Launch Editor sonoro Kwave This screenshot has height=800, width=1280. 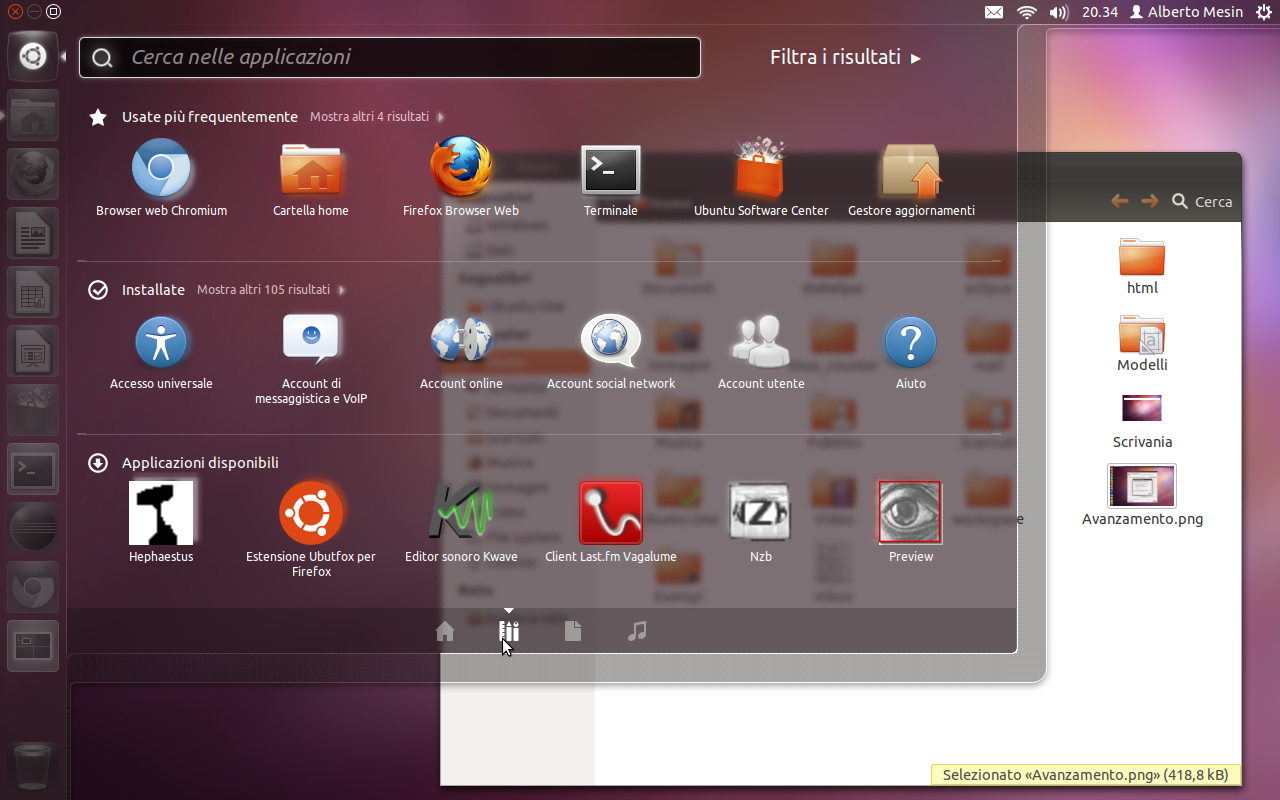point(461,512)
